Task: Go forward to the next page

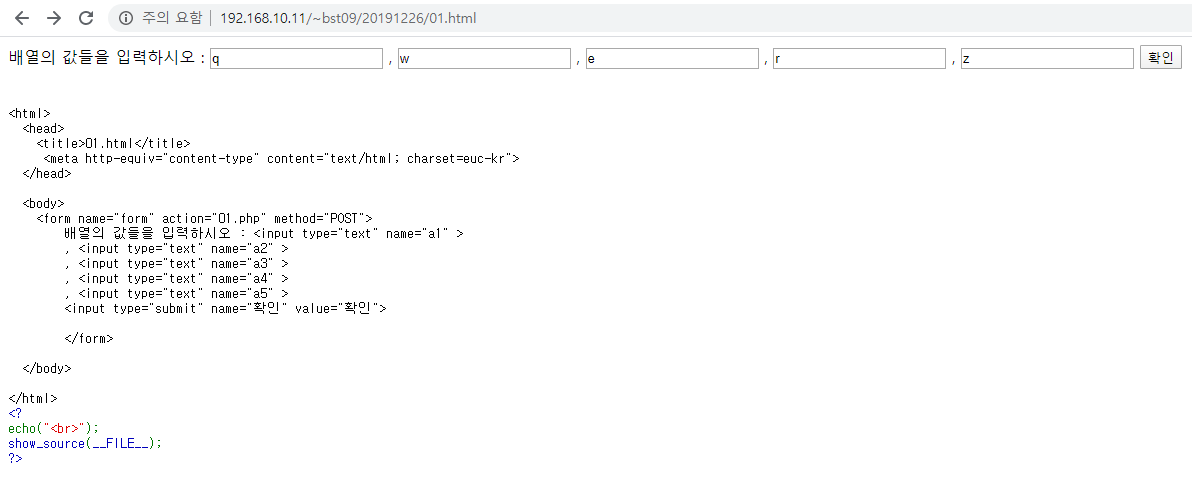Action: 54,18
